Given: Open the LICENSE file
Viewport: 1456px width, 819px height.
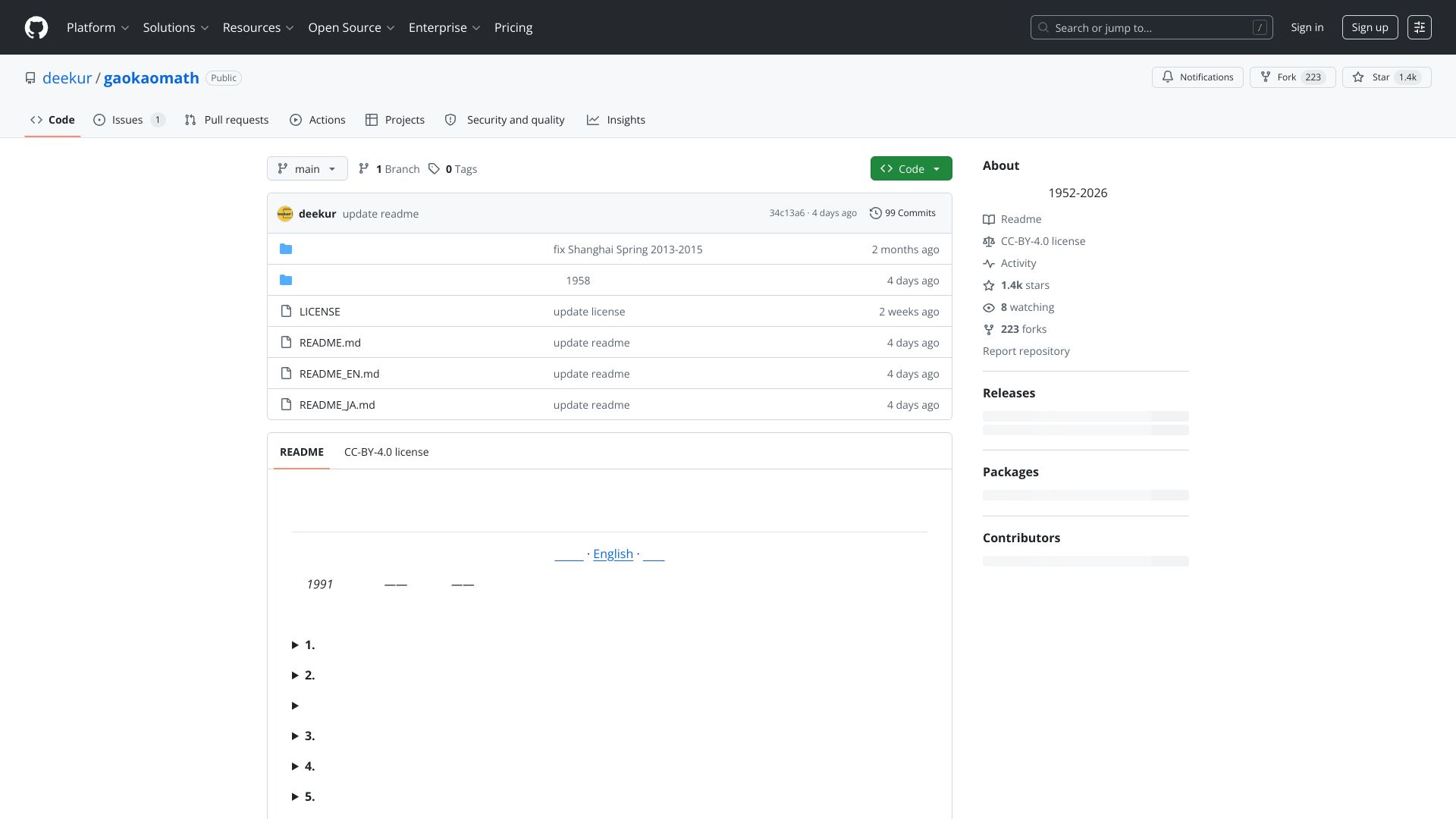Looking at the screenshot, I should coord(319,312).
